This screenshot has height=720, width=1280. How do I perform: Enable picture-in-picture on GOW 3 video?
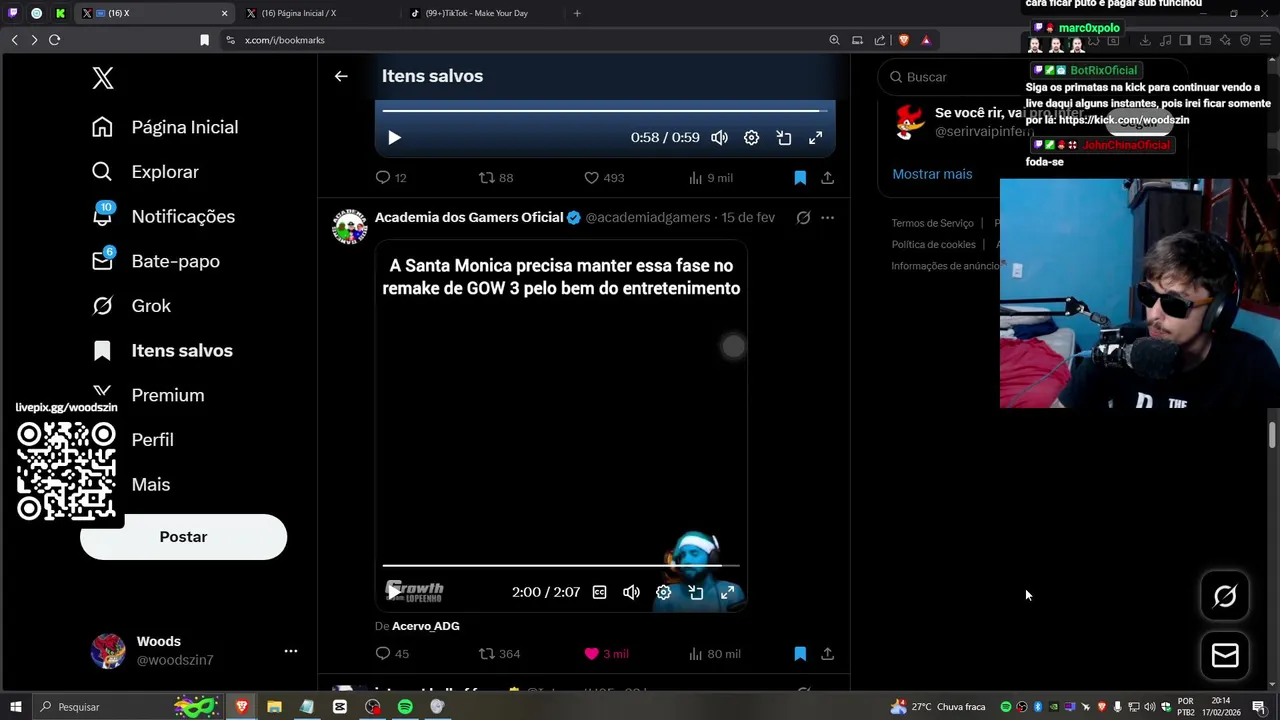click(696, 592)
